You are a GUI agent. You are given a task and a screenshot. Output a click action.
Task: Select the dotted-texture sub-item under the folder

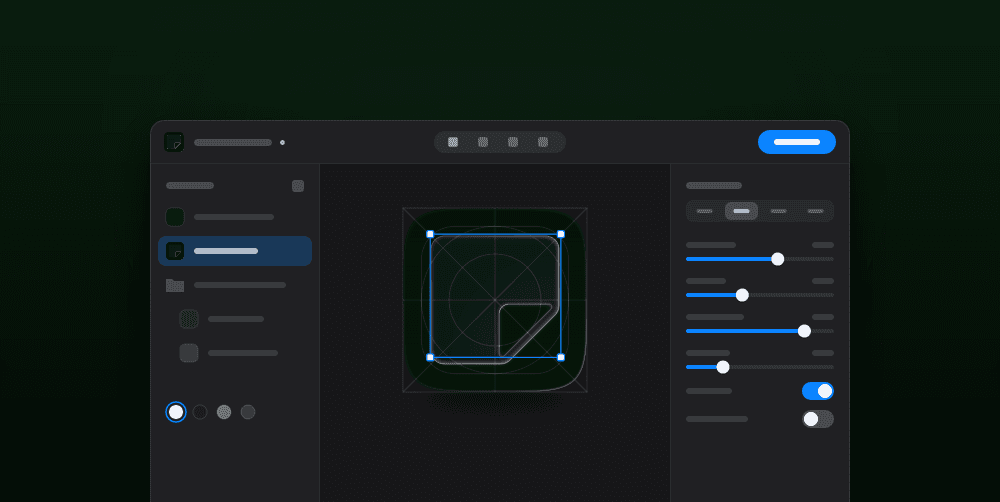(235, 319)
